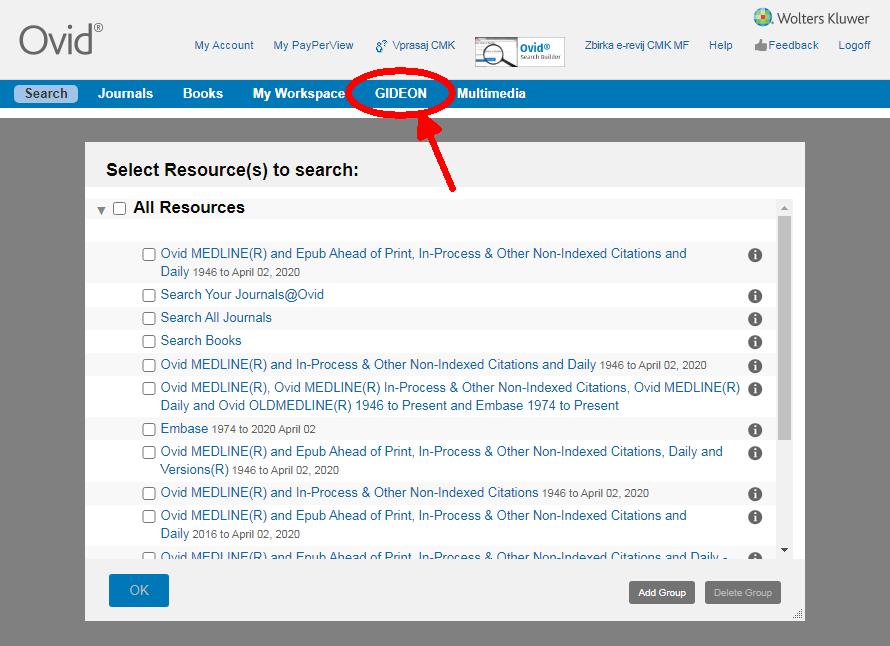
Task: Click the Feedback thumbs-up icon
Action: pyautogui.click(x=760, y=45)
